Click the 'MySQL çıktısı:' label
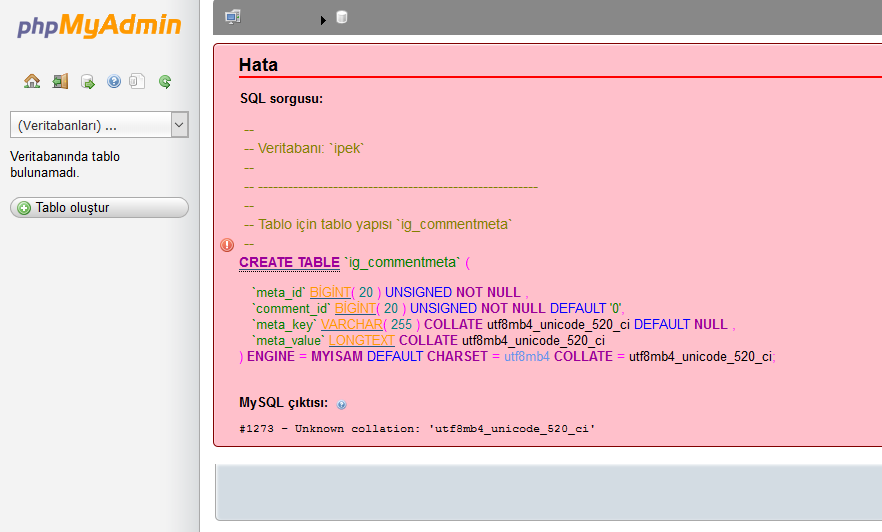 [x=284, y=403]
